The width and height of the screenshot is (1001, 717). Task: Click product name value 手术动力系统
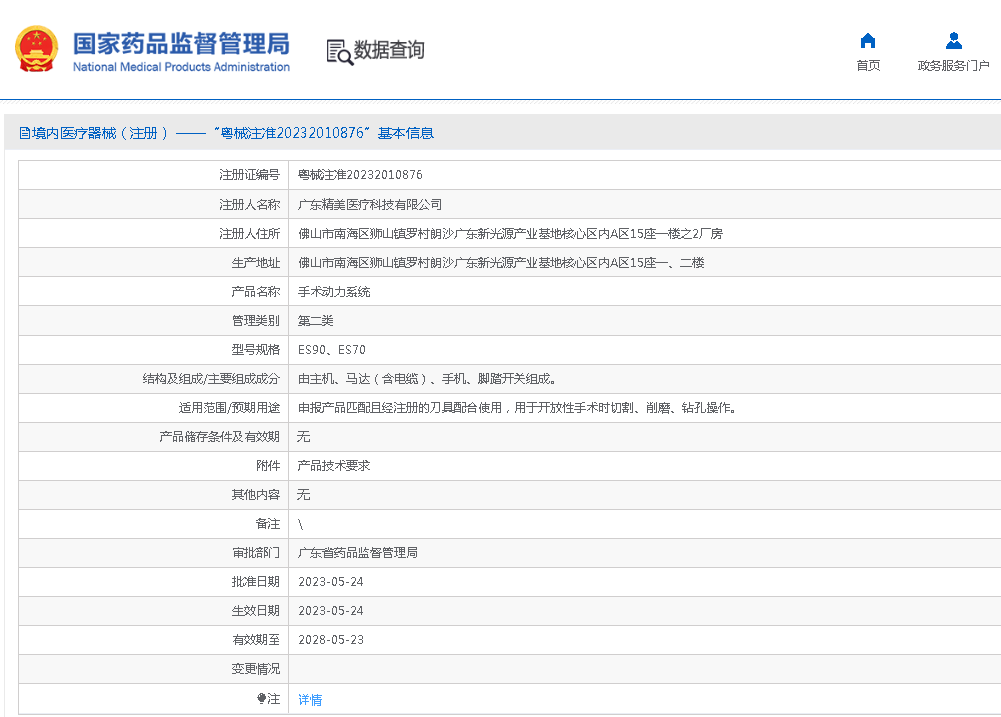pyautogui.click(x=334, y=292)
